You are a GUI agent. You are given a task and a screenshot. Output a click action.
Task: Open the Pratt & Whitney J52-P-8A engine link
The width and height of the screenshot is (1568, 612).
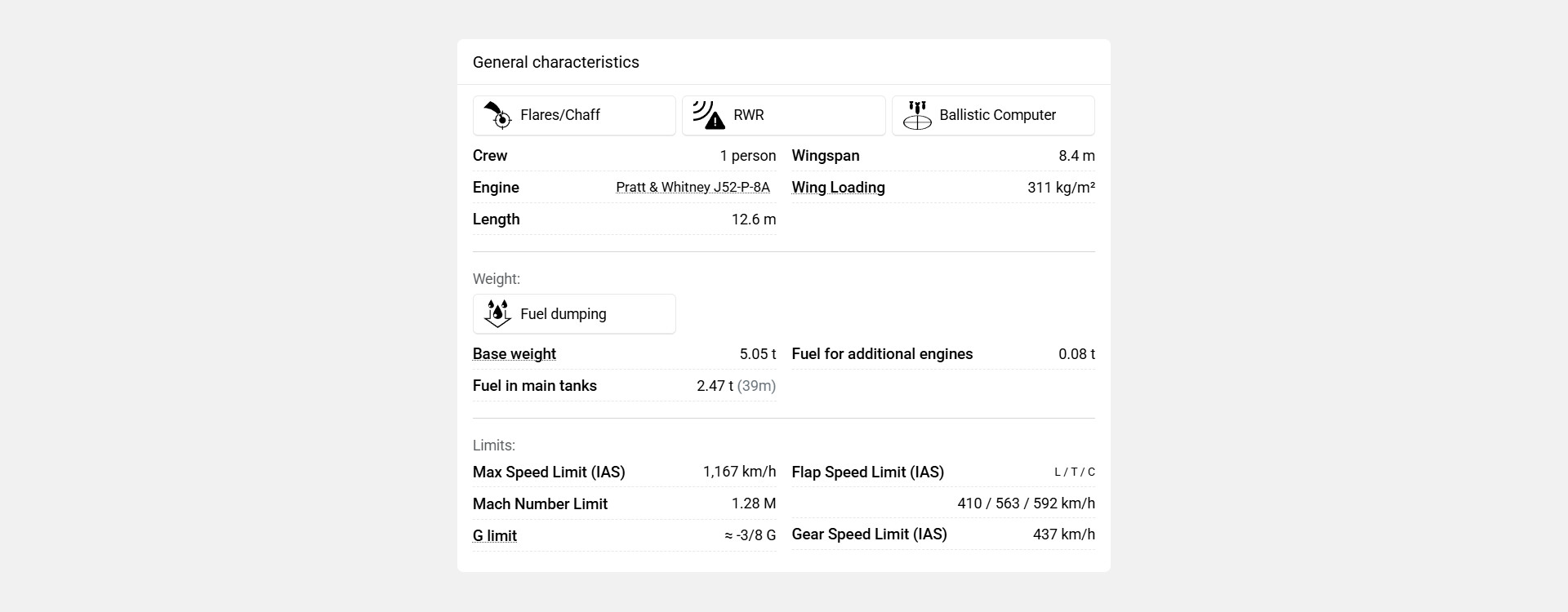click(x=693, y=188)
